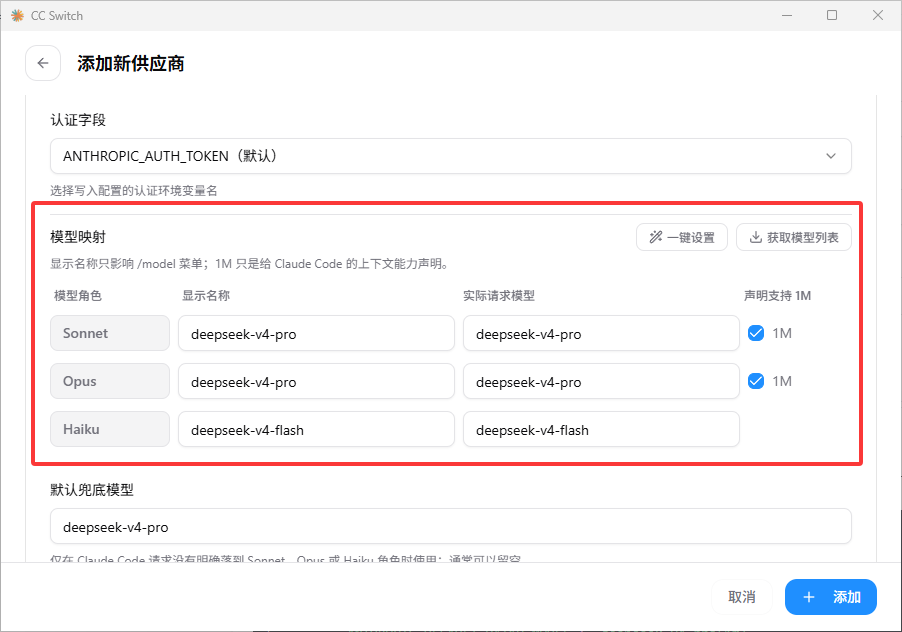
Task: Edit the Haiku actual request model field
Action: point(601,429)
